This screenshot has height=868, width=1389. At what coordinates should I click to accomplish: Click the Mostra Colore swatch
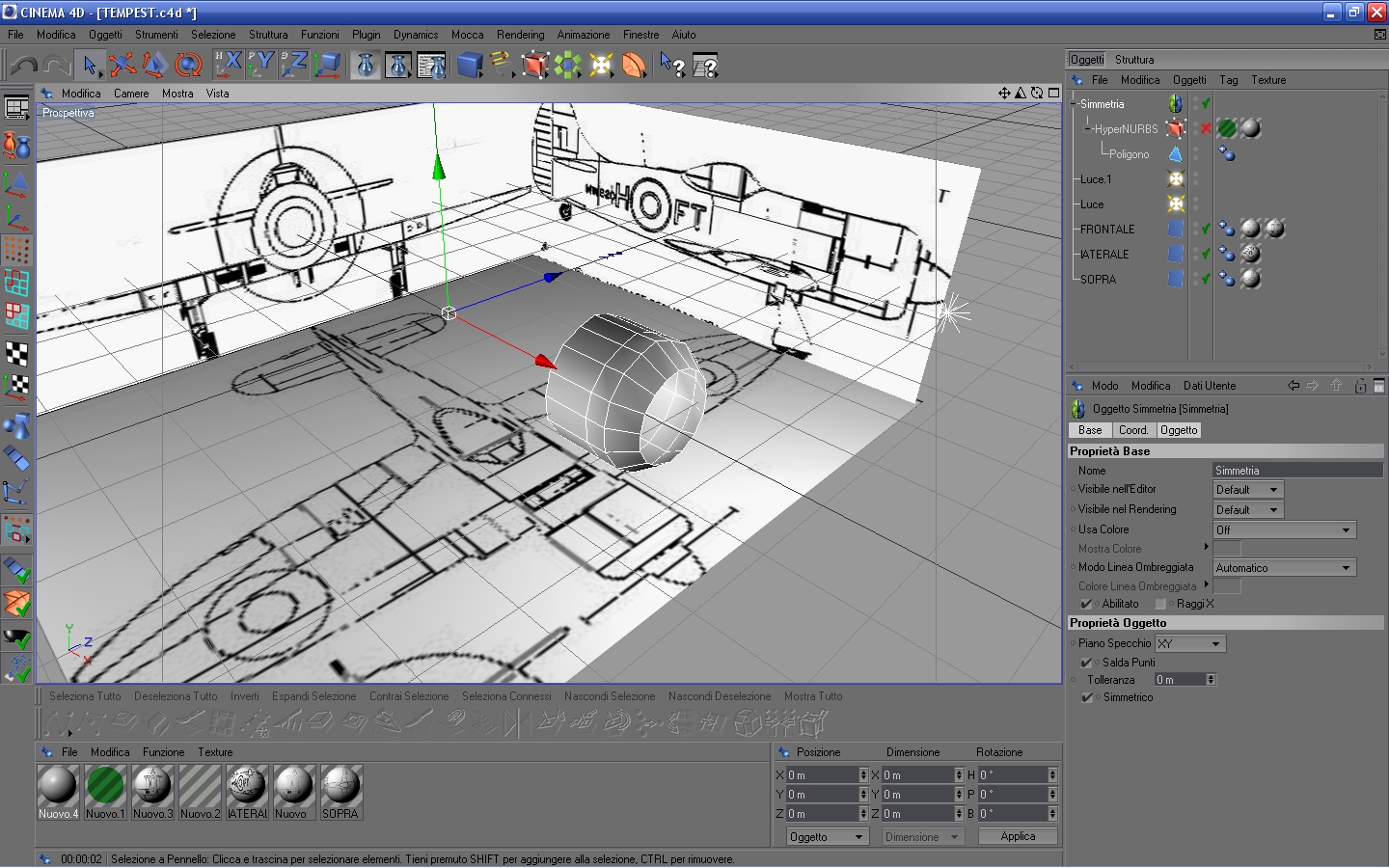(x=1227, y=549)
